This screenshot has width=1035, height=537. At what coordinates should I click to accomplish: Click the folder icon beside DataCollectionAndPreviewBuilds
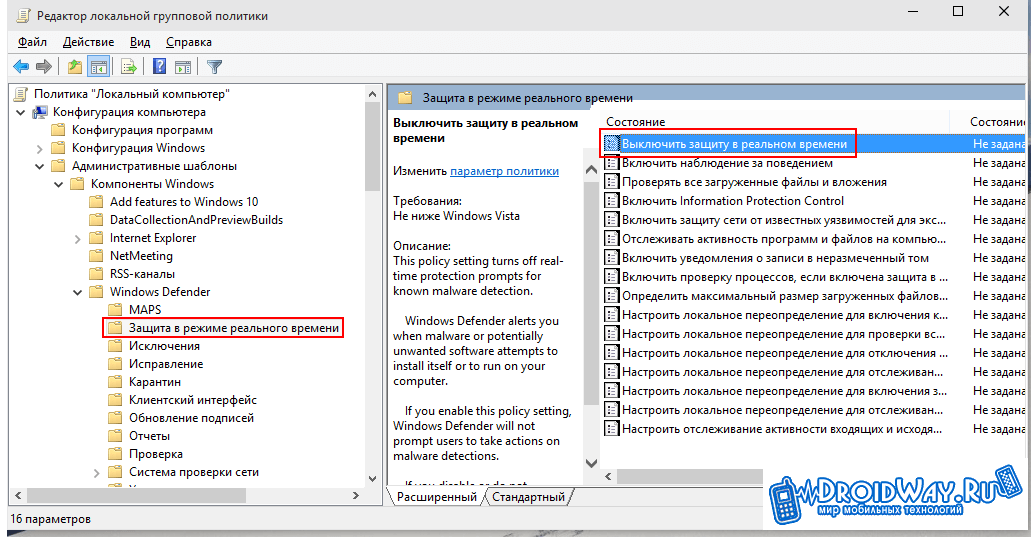pyautogui.click(x=96, y=220)
